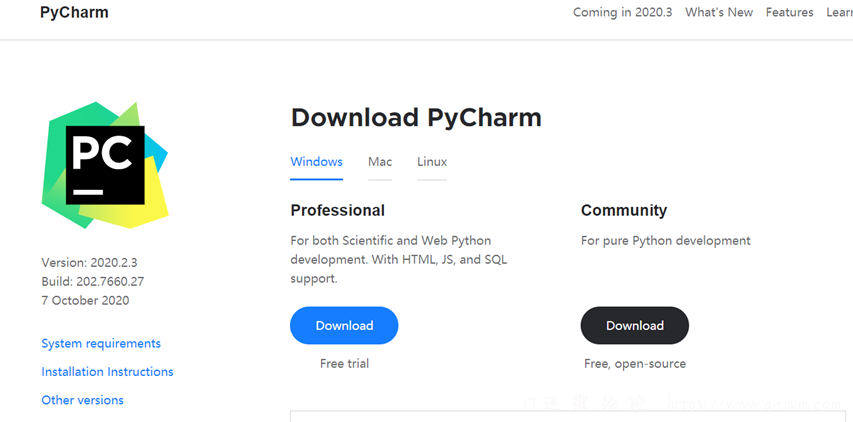This screenshot has width=853, height=422.
Task: Click the Free, open-source label
Action: coord(635,363)
